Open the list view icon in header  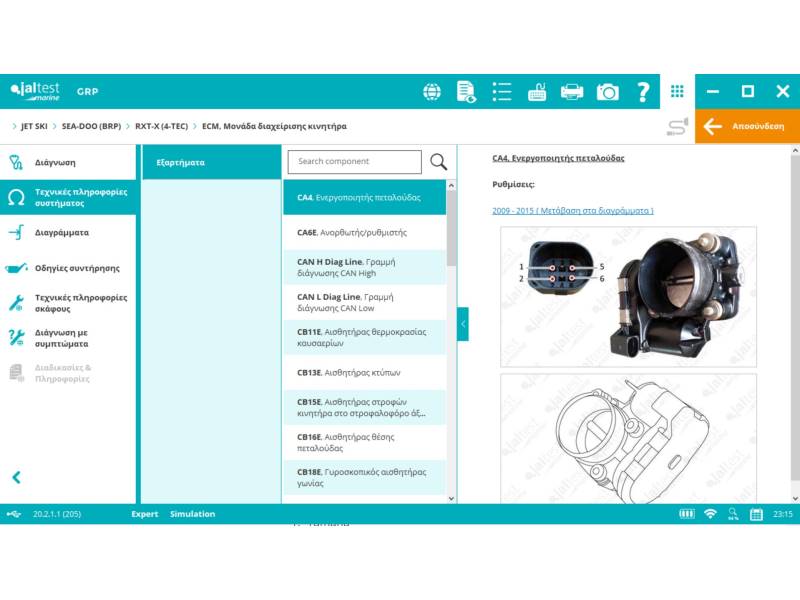(502, 92)
